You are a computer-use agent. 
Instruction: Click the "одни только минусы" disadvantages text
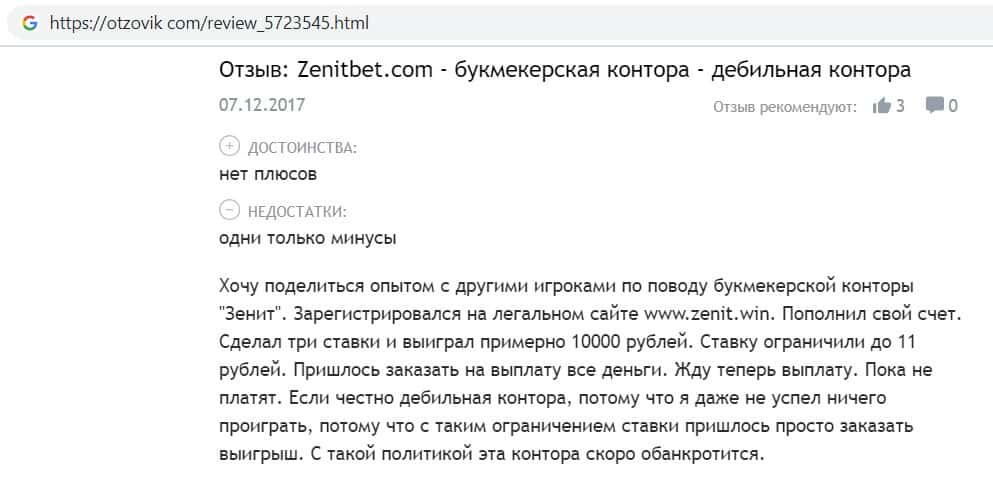tap(307, 238)
